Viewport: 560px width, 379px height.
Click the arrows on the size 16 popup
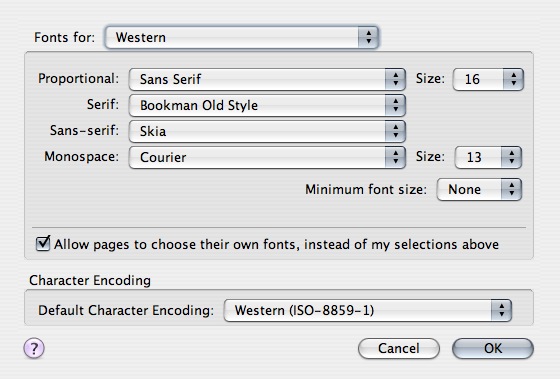[513, 79]
